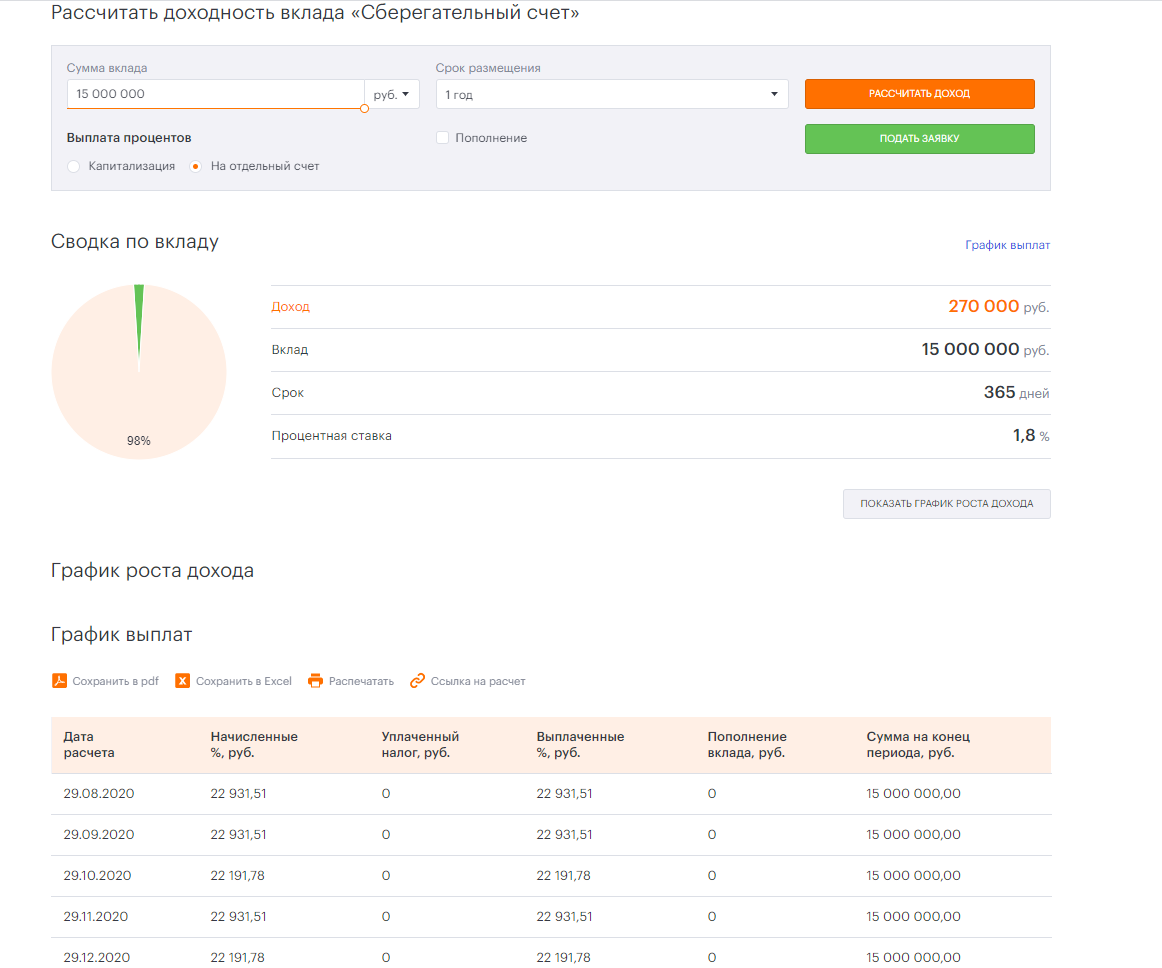
Task: Click the 29.11.2020 date cell
Action: pos(96,917)
